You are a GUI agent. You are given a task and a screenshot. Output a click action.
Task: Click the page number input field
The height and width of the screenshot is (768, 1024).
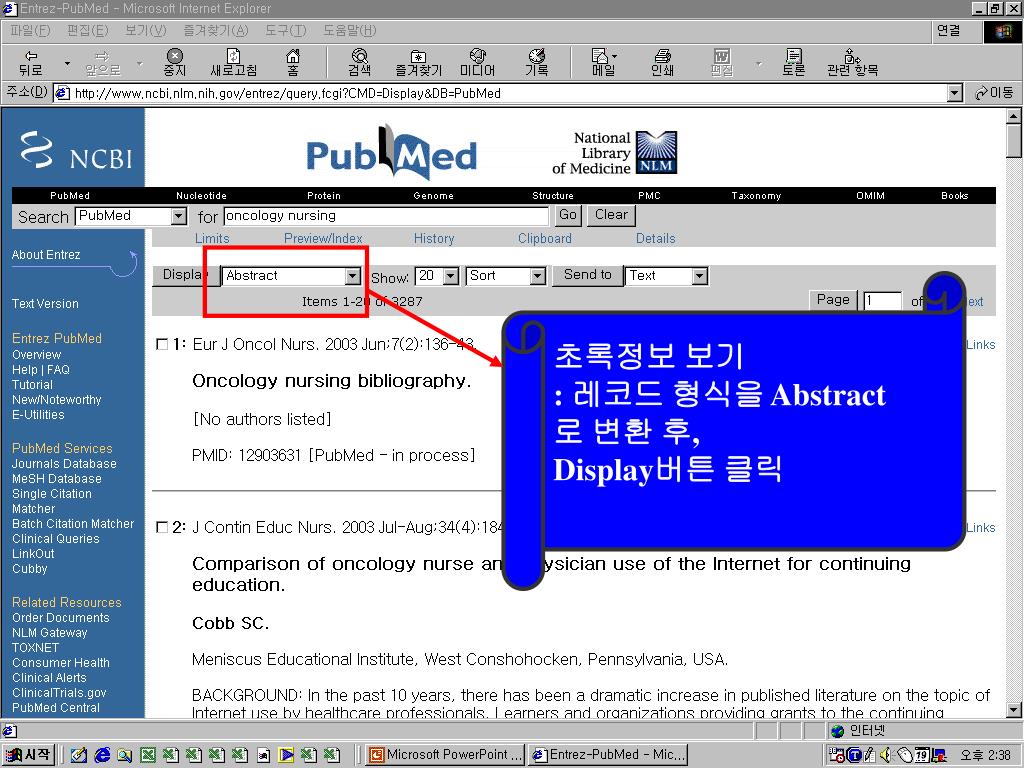coord(882,301)
